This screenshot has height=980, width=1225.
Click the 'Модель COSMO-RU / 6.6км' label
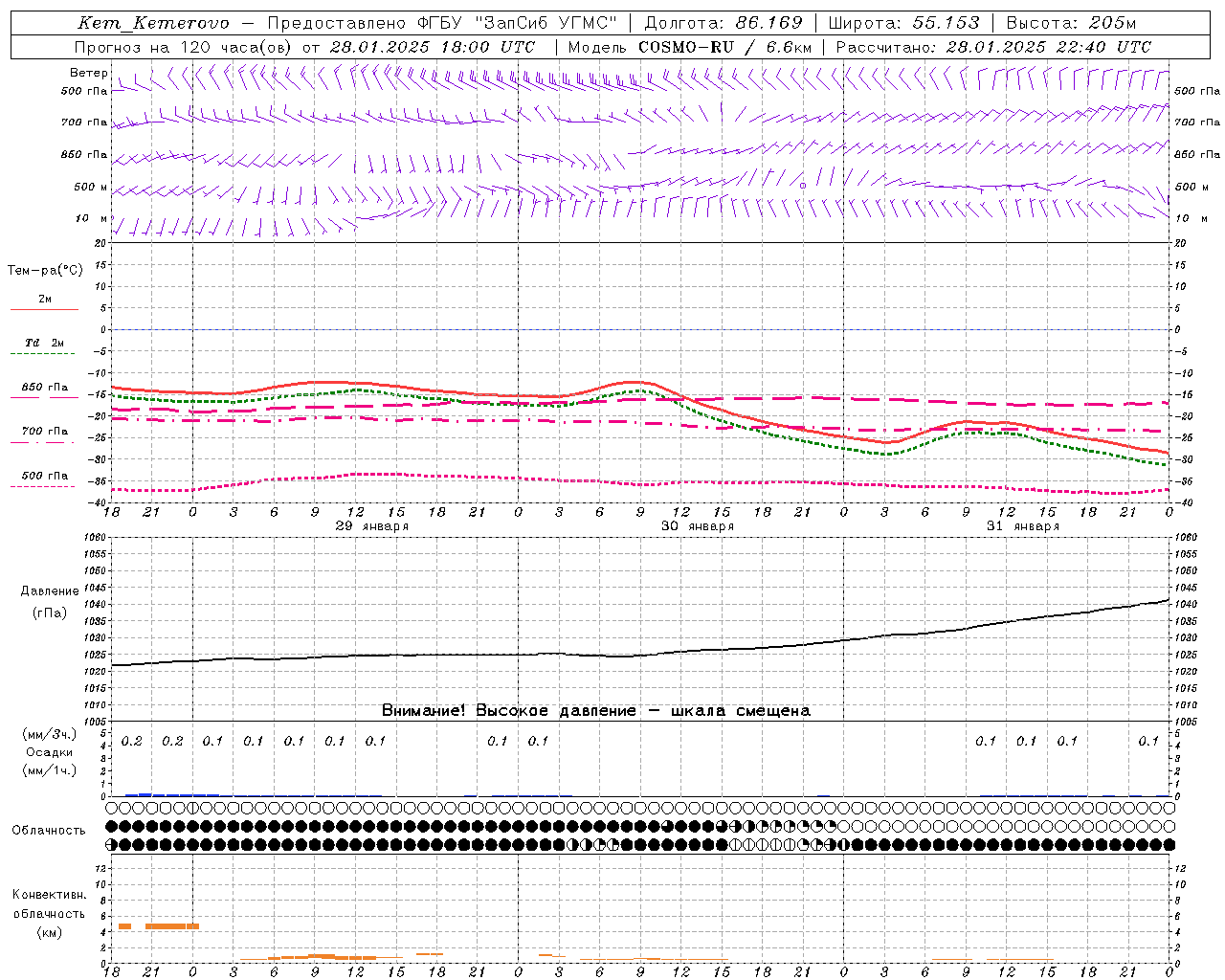[690, 47]
